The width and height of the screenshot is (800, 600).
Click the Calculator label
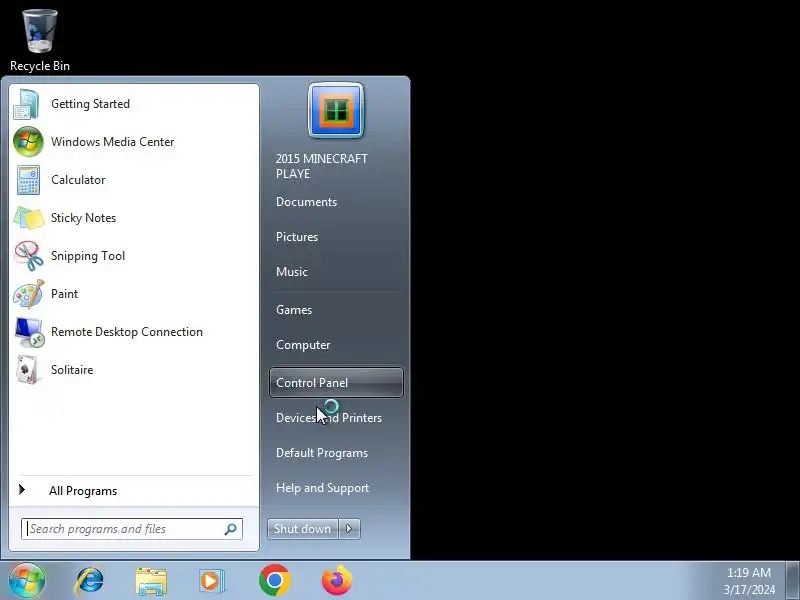78,180
